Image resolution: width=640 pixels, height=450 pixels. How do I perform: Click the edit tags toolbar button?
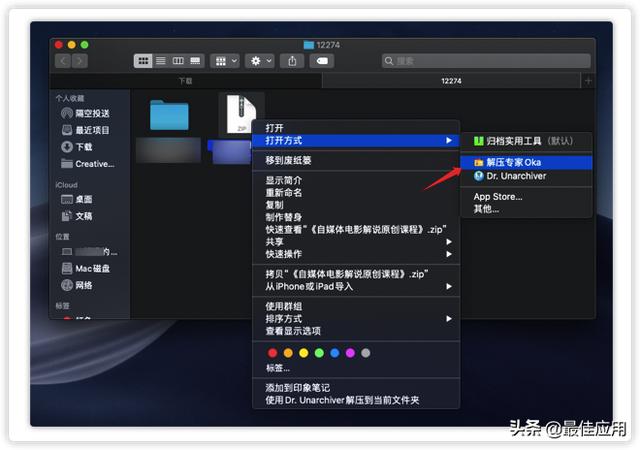pyautogui.click(x=322, y=61)
